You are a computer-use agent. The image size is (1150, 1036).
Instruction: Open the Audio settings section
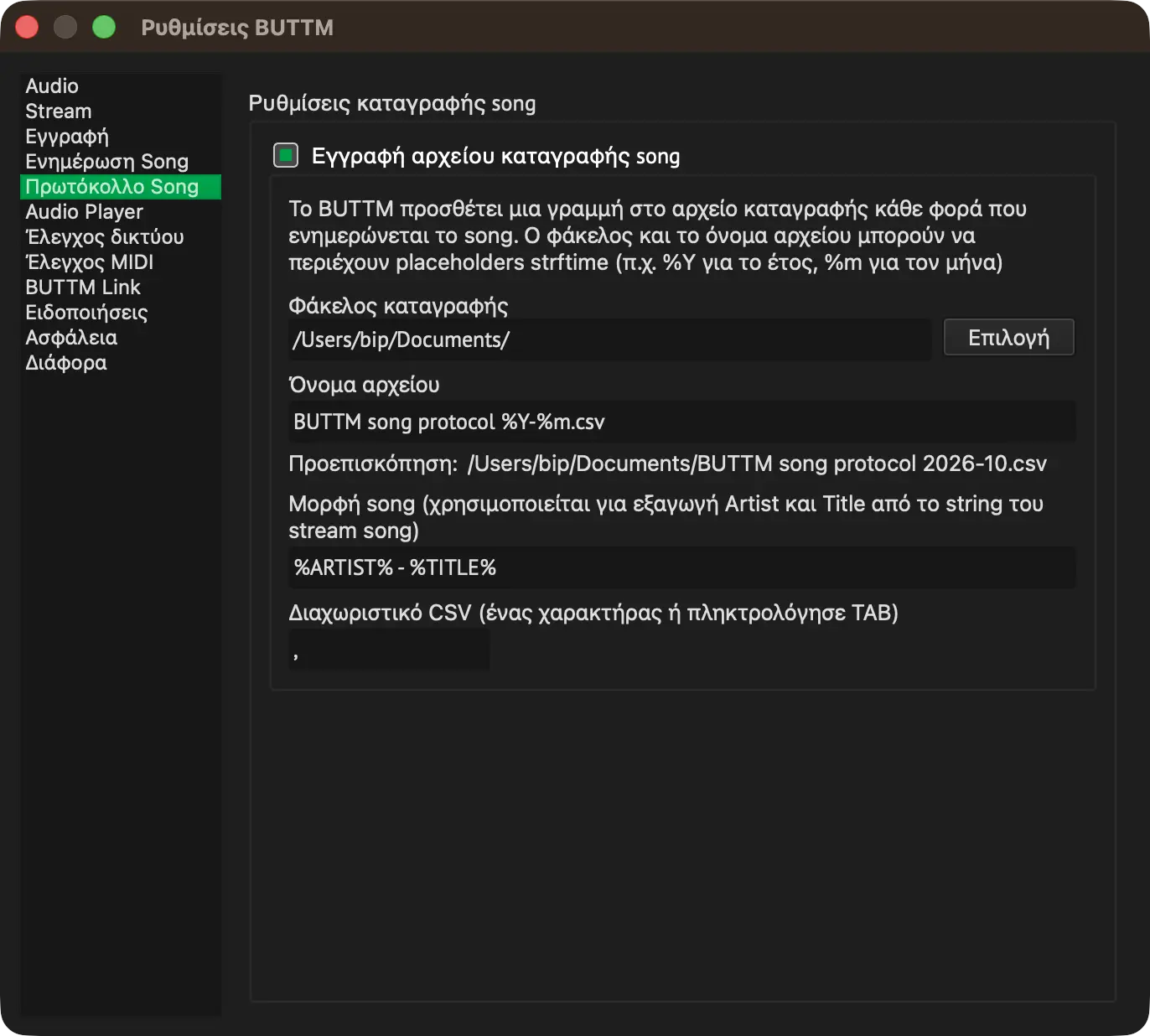121,86
